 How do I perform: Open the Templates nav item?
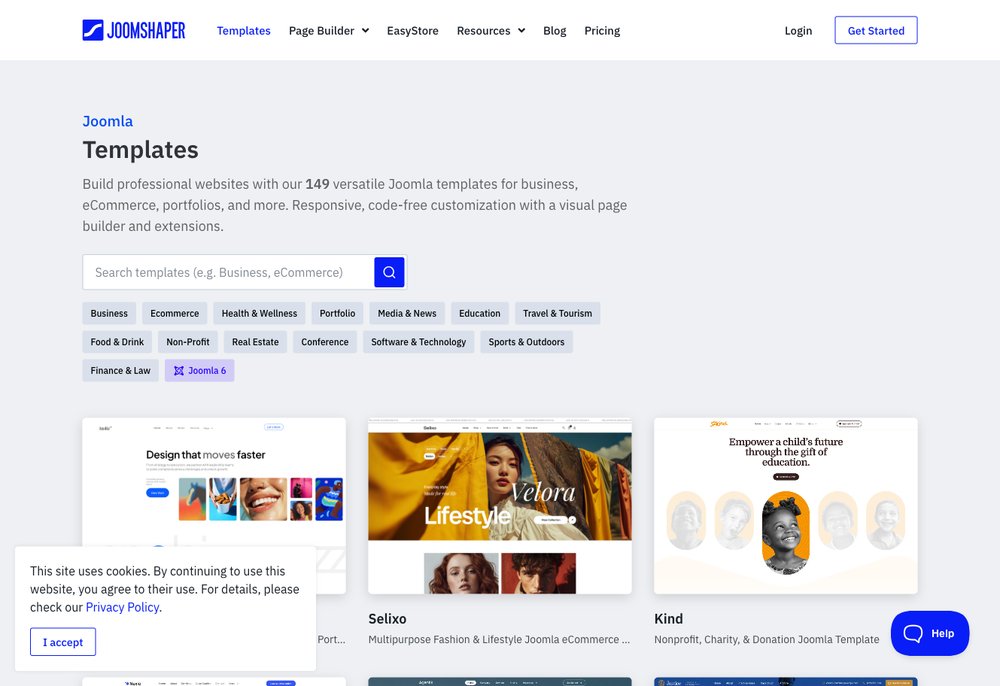[x=244, y=31]
